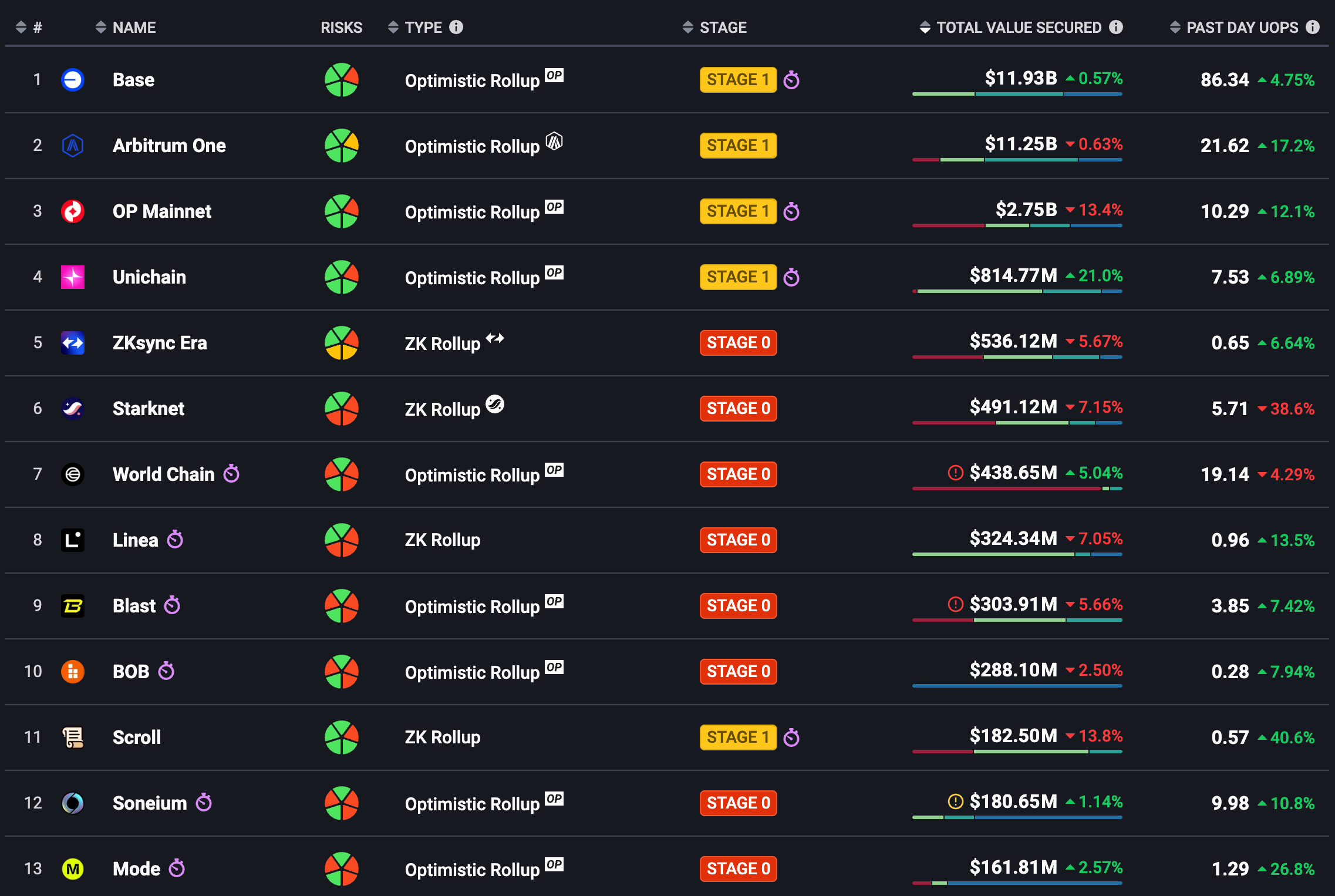Viewport: 1335px width, 896px height.
Task: Sort the table by # column
Action: pos(29,27)
